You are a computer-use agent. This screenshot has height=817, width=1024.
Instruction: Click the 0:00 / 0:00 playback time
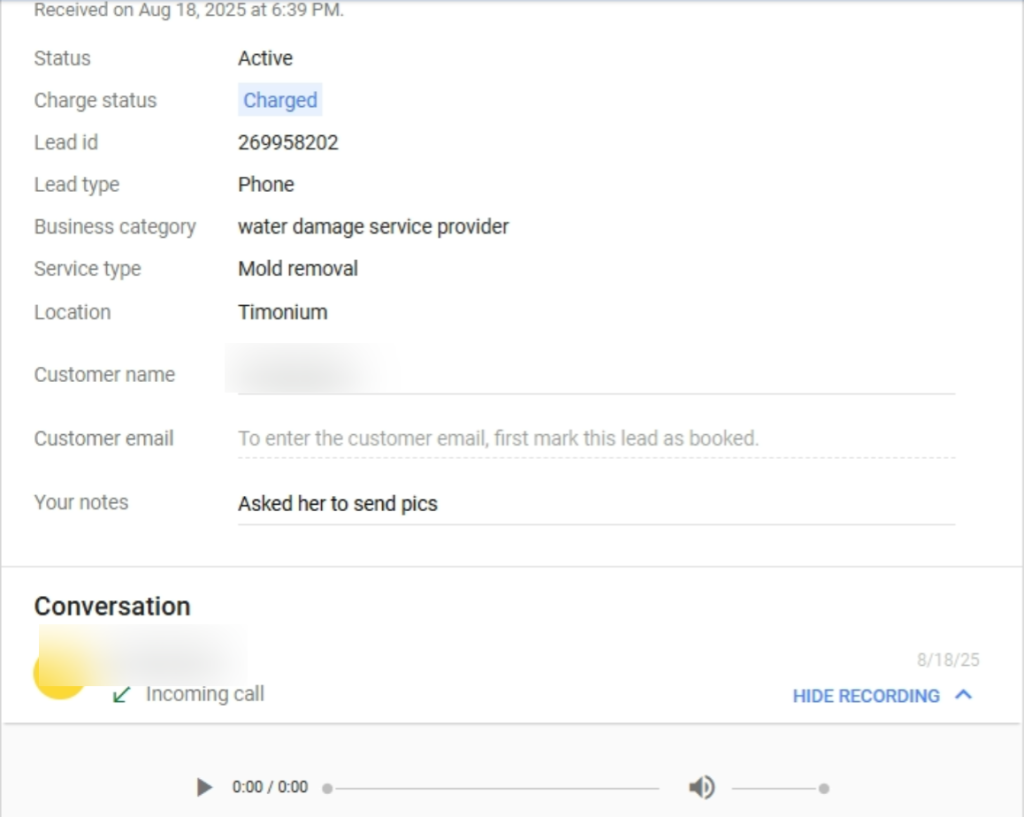270,787
